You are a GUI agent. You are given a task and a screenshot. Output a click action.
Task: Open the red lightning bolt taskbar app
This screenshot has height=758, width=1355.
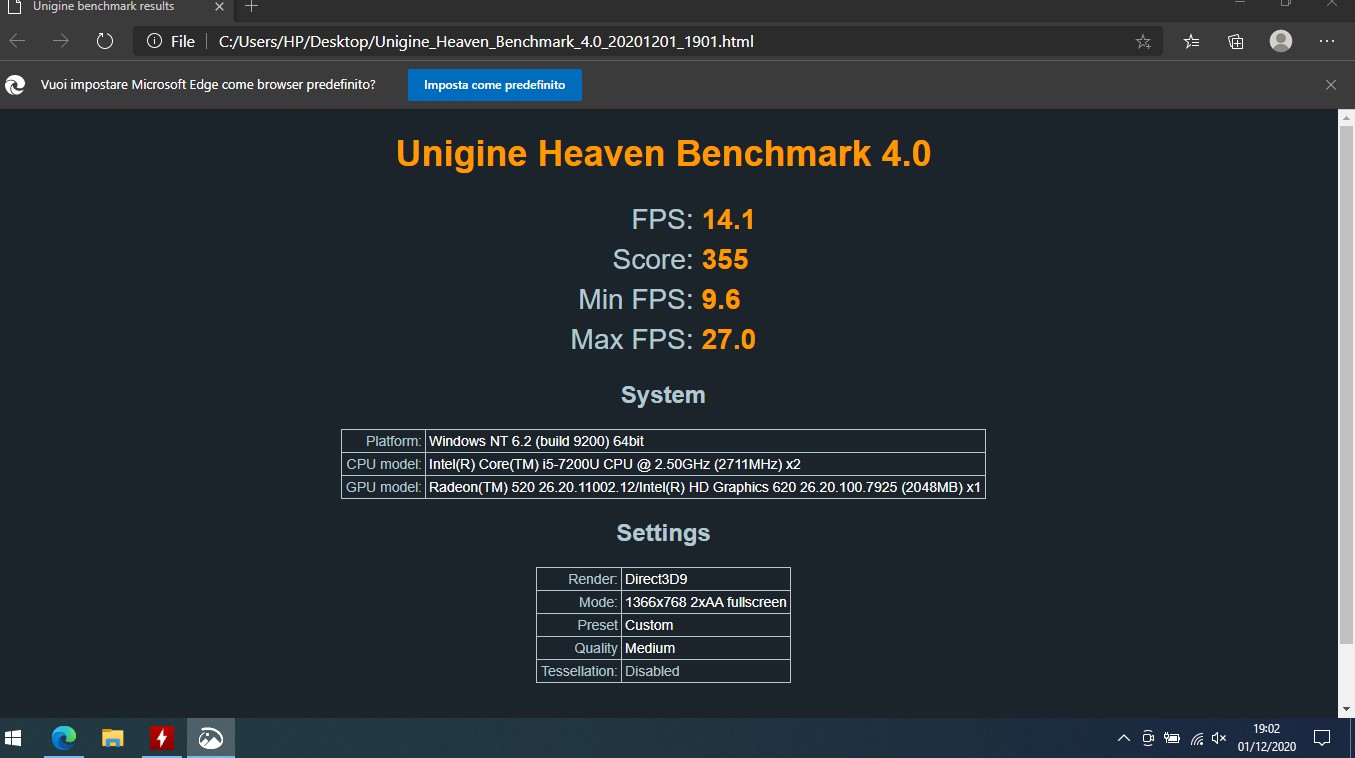pyautogui.click(x=161, y=738)
